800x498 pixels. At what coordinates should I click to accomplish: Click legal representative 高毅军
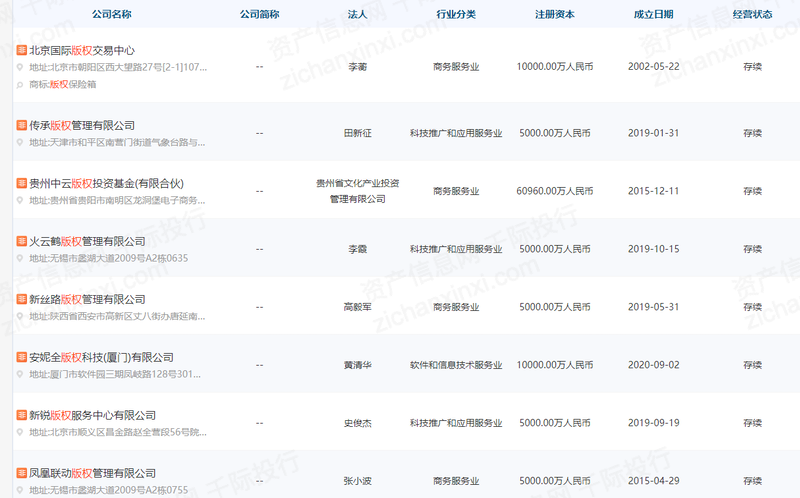point(358,307)
